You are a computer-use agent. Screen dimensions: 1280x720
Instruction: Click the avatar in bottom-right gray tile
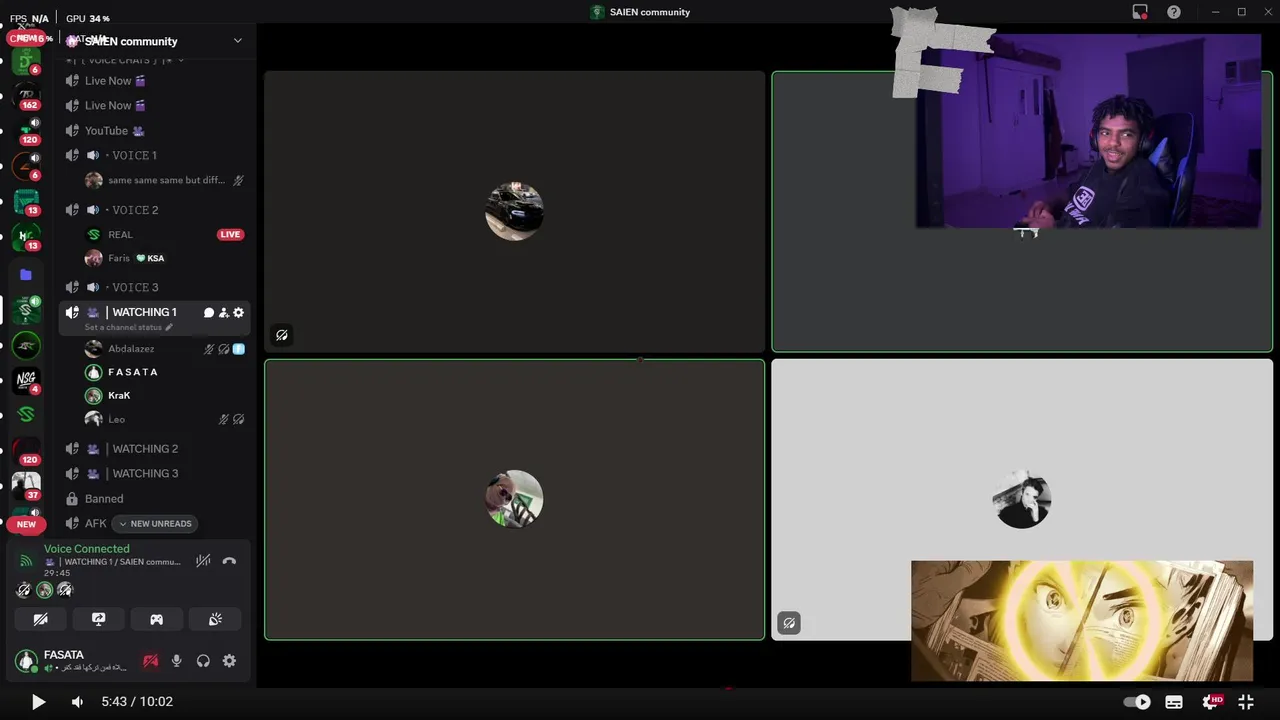[x=1022, y=499]
